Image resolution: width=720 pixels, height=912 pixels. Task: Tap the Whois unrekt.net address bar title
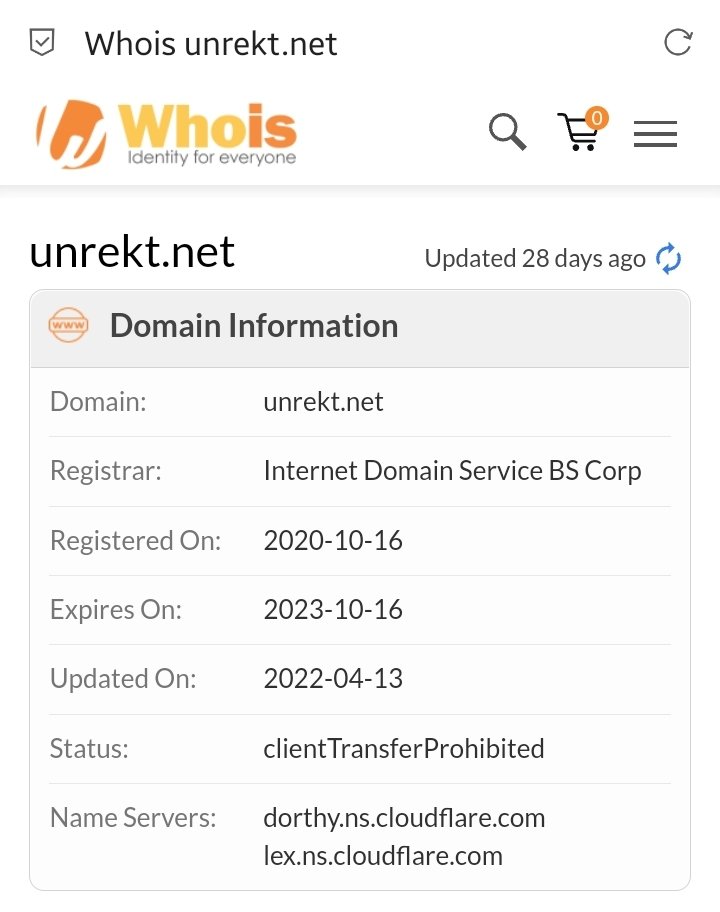pyautogui.click(x=211, y=44)
